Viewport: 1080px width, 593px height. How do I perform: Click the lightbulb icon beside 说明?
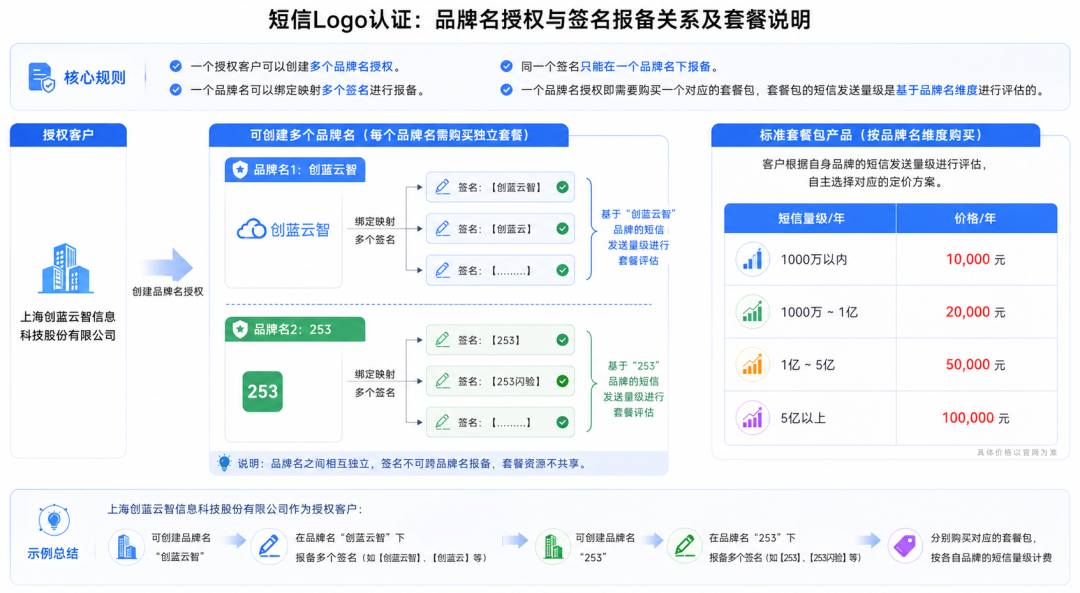point(225,463)
